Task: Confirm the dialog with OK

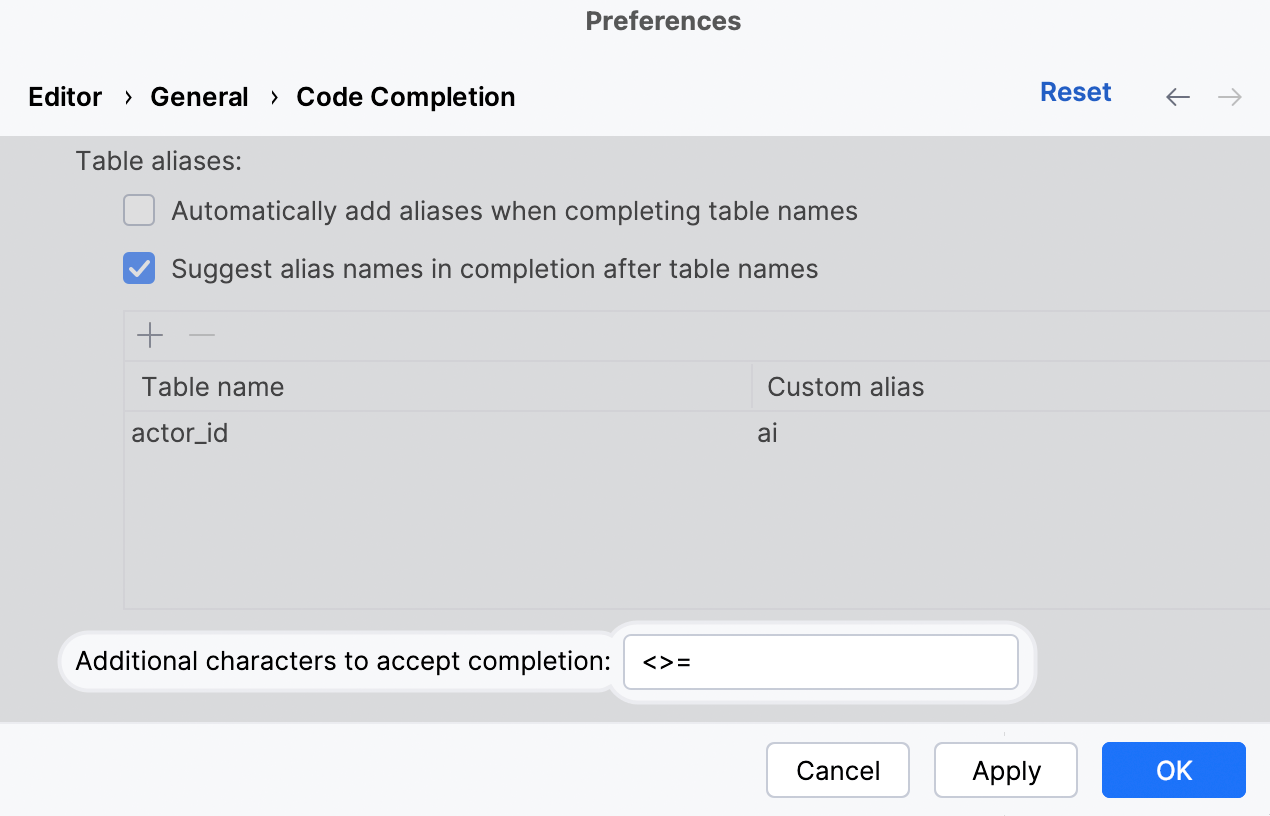Action: click(x=1174, y=770)
